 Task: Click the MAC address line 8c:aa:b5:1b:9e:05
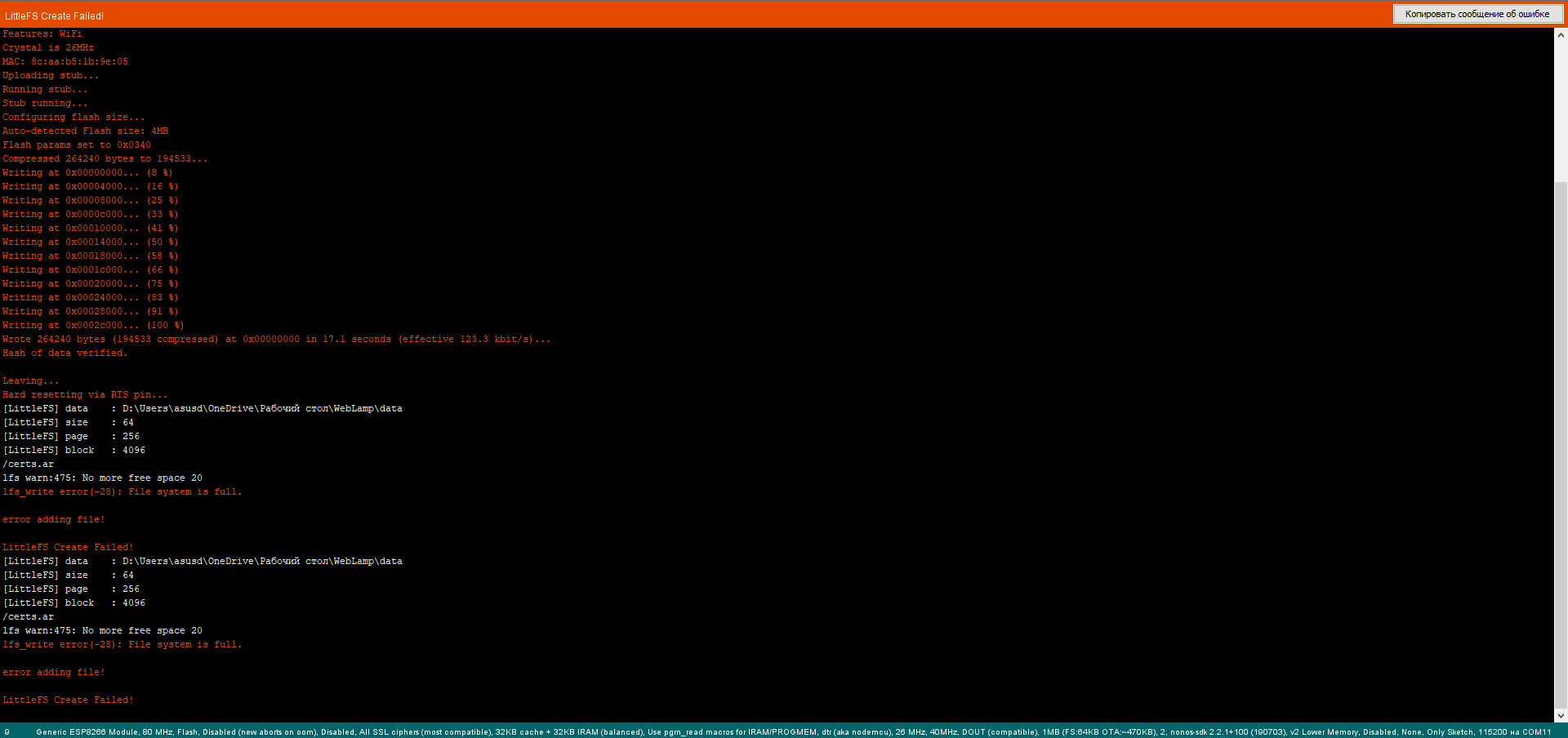(x=65, y=61)
